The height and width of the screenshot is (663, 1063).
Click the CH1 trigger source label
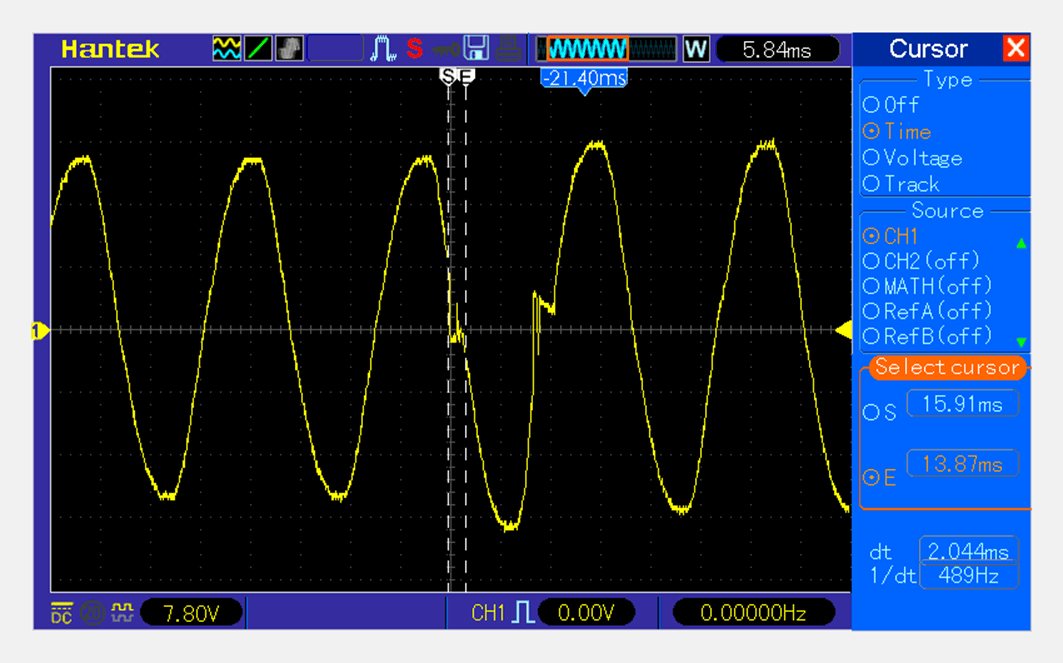tap(487, 614)
